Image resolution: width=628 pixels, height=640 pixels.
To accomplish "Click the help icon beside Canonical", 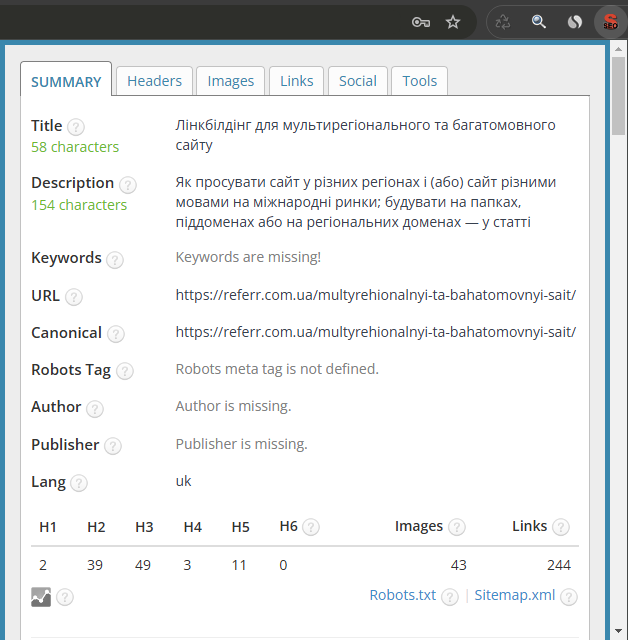I will tap(116, 334).
